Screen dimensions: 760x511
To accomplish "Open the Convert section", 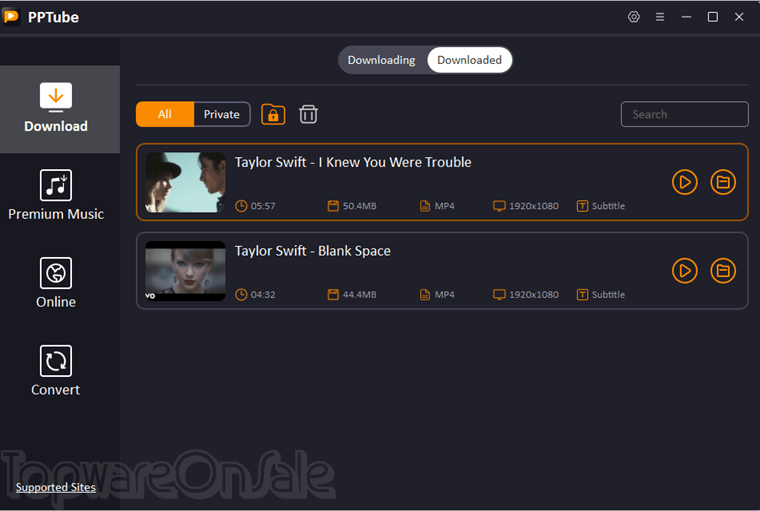I will click(56, 371).
